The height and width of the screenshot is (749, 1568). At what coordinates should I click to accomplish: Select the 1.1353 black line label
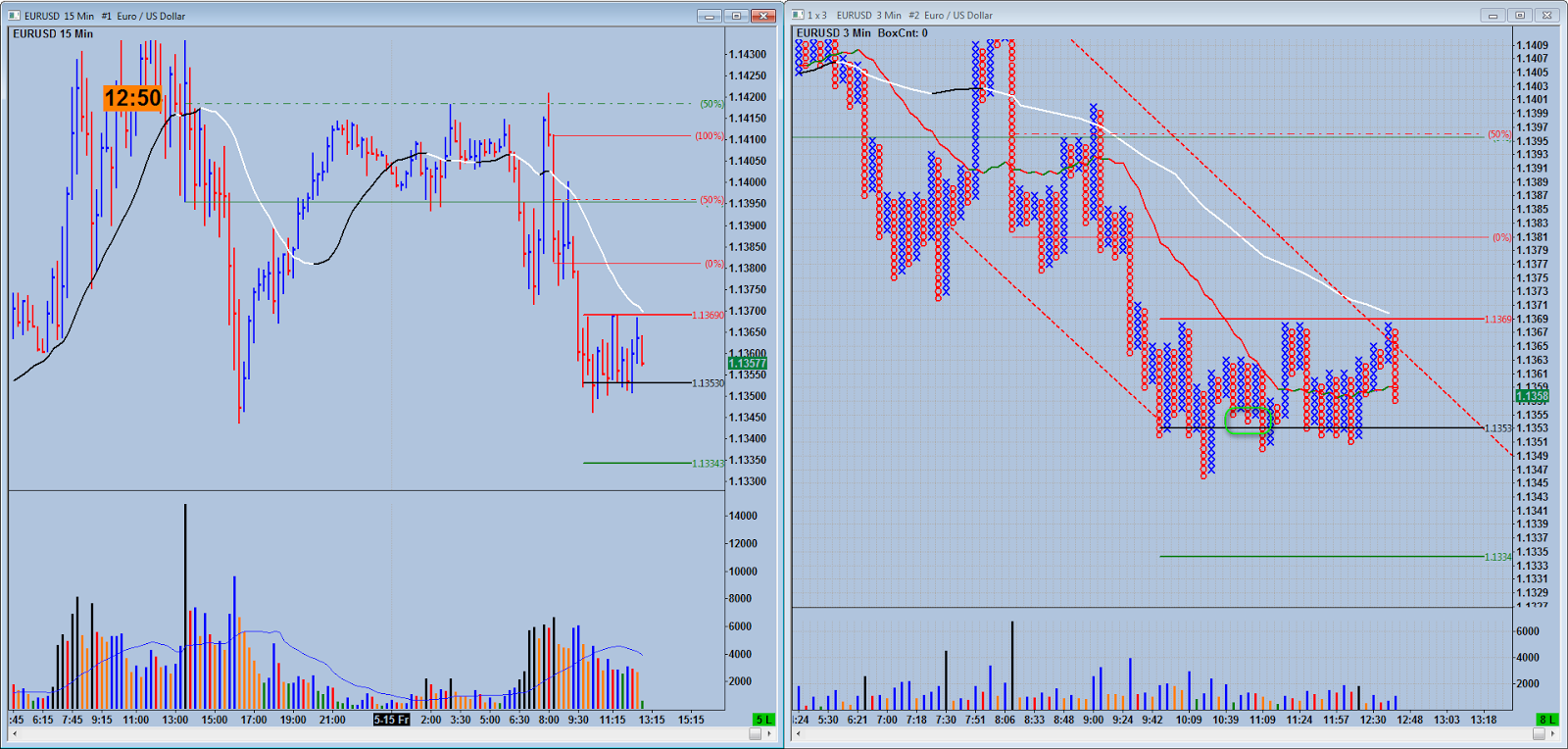pos(1497,428)
